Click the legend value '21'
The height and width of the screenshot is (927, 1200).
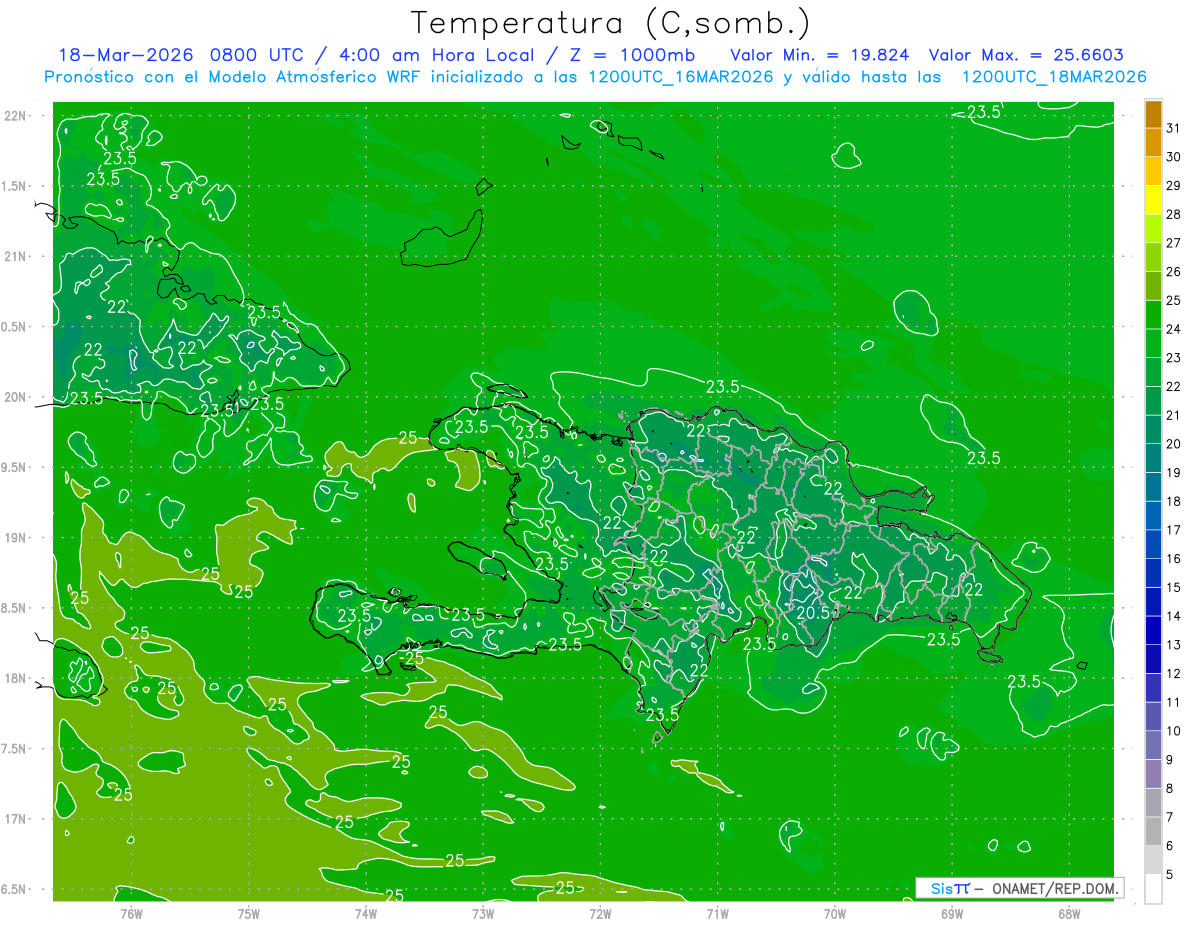1174,415
